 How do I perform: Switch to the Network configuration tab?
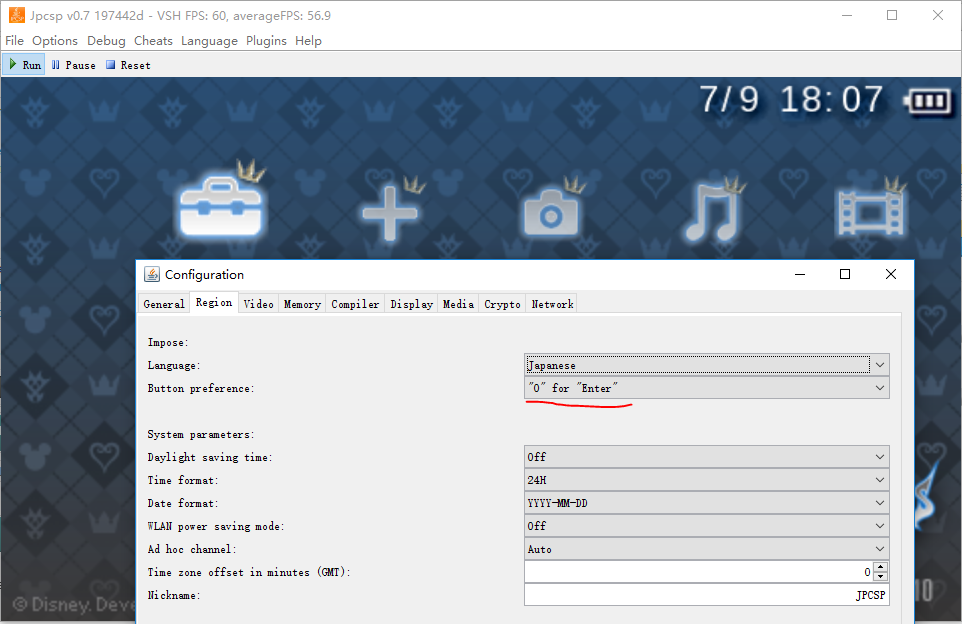(552, 304)
